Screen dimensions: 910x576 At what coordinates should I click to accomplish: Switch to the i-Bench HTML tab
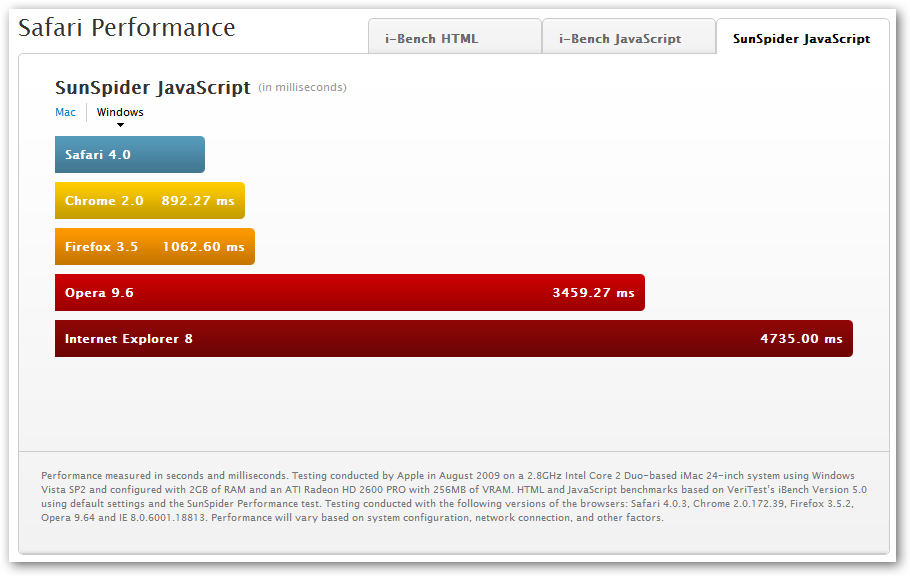click(x=455, y=37)
